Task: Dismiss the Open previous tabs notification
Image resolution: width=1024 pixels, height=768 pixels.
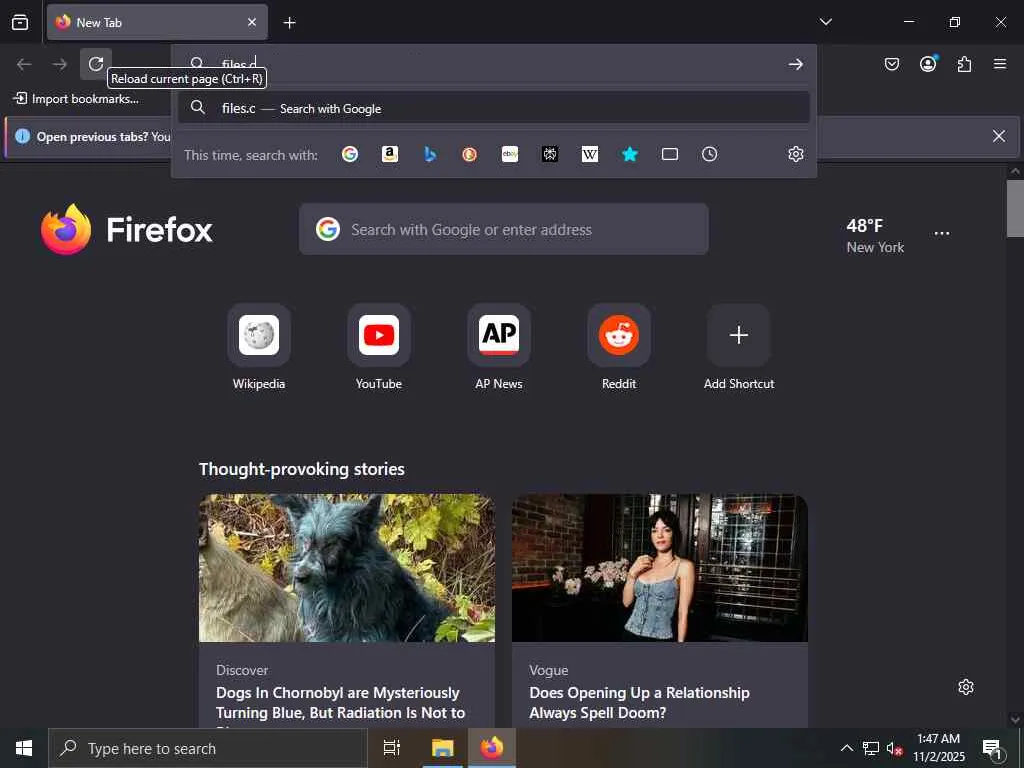Action: coord(999,136)
